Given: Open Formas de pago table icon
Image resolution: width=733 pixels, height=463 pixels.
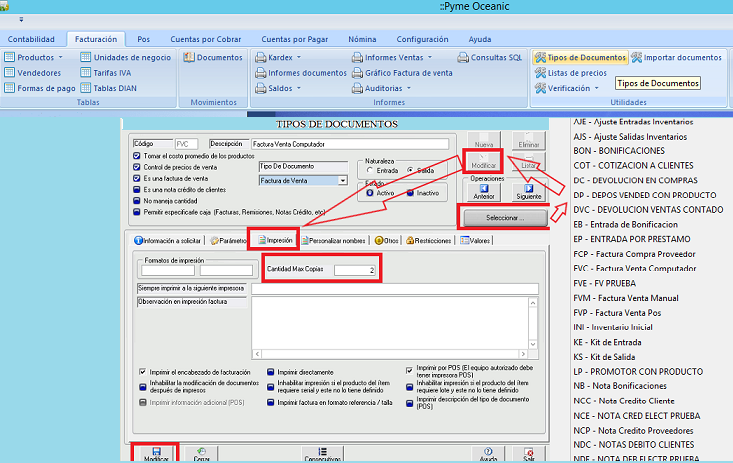Looking at the screenshot, I should 9,88.
